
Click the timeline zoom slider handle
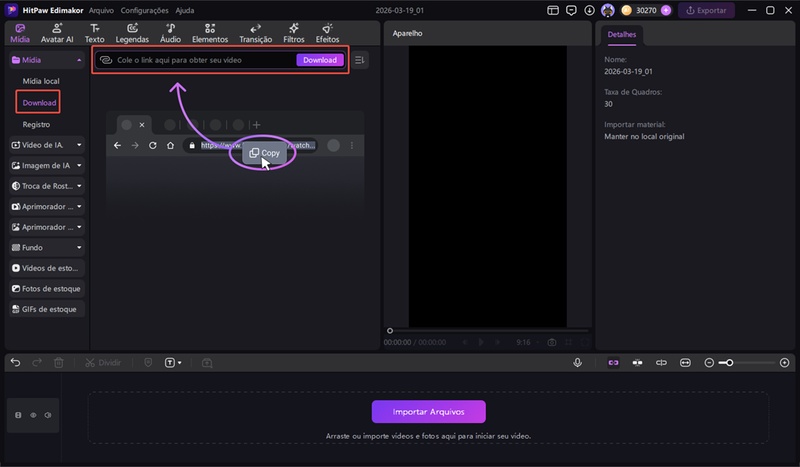(x=730, y=363)
